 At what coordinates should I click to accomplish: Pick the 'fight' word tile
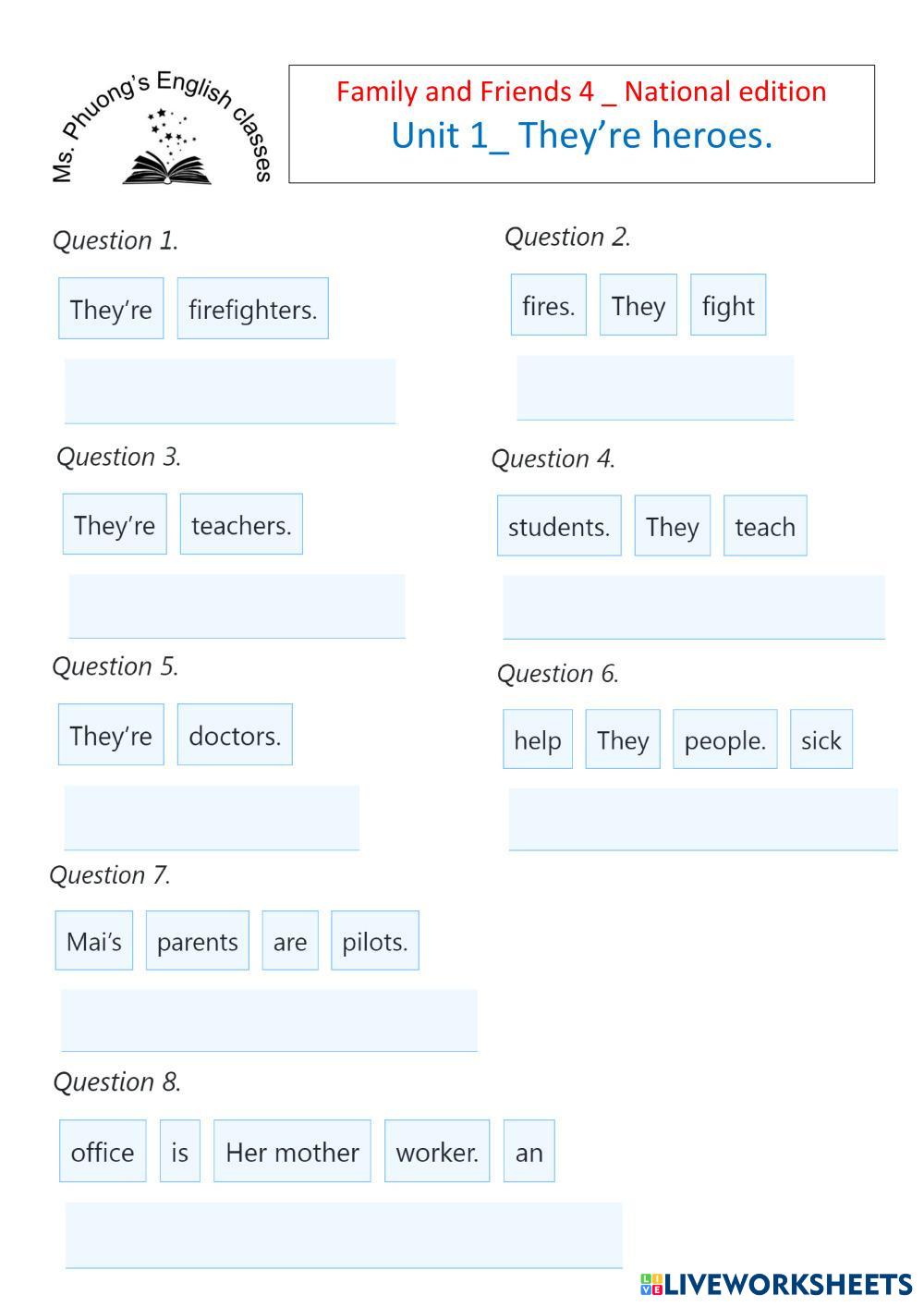(727, 305)
